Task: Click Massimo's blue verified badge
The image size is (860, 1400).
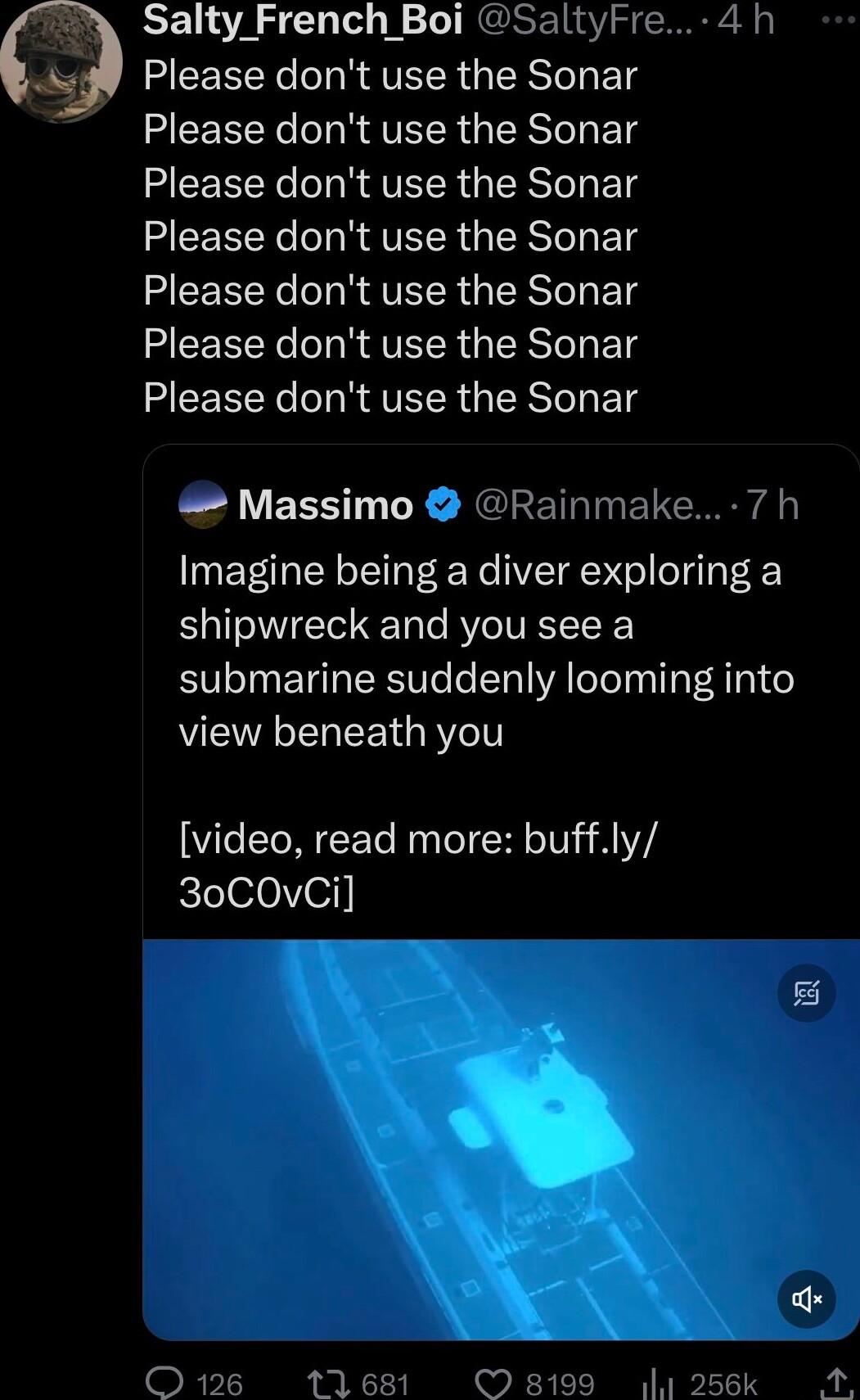Action: tap(440, 506)
